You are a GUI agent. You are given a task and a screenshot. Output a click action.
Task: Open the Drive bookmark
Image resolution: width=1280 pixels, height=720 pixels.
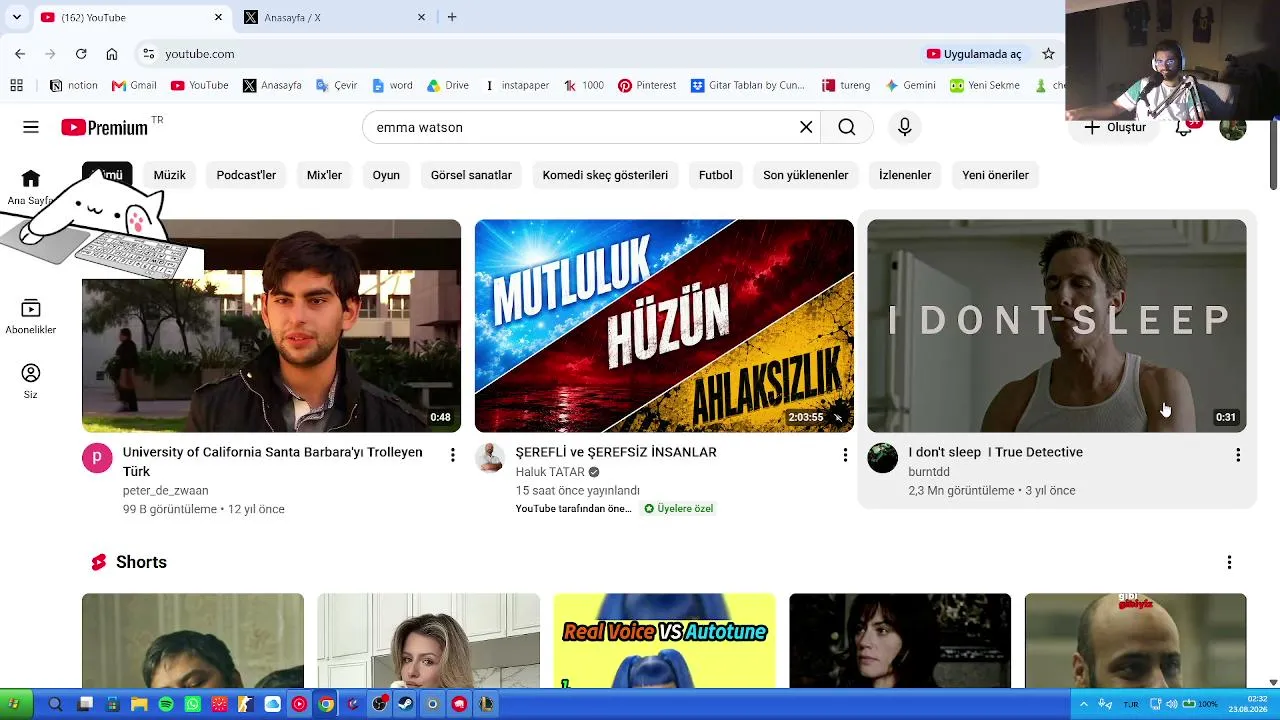point(448,85)
